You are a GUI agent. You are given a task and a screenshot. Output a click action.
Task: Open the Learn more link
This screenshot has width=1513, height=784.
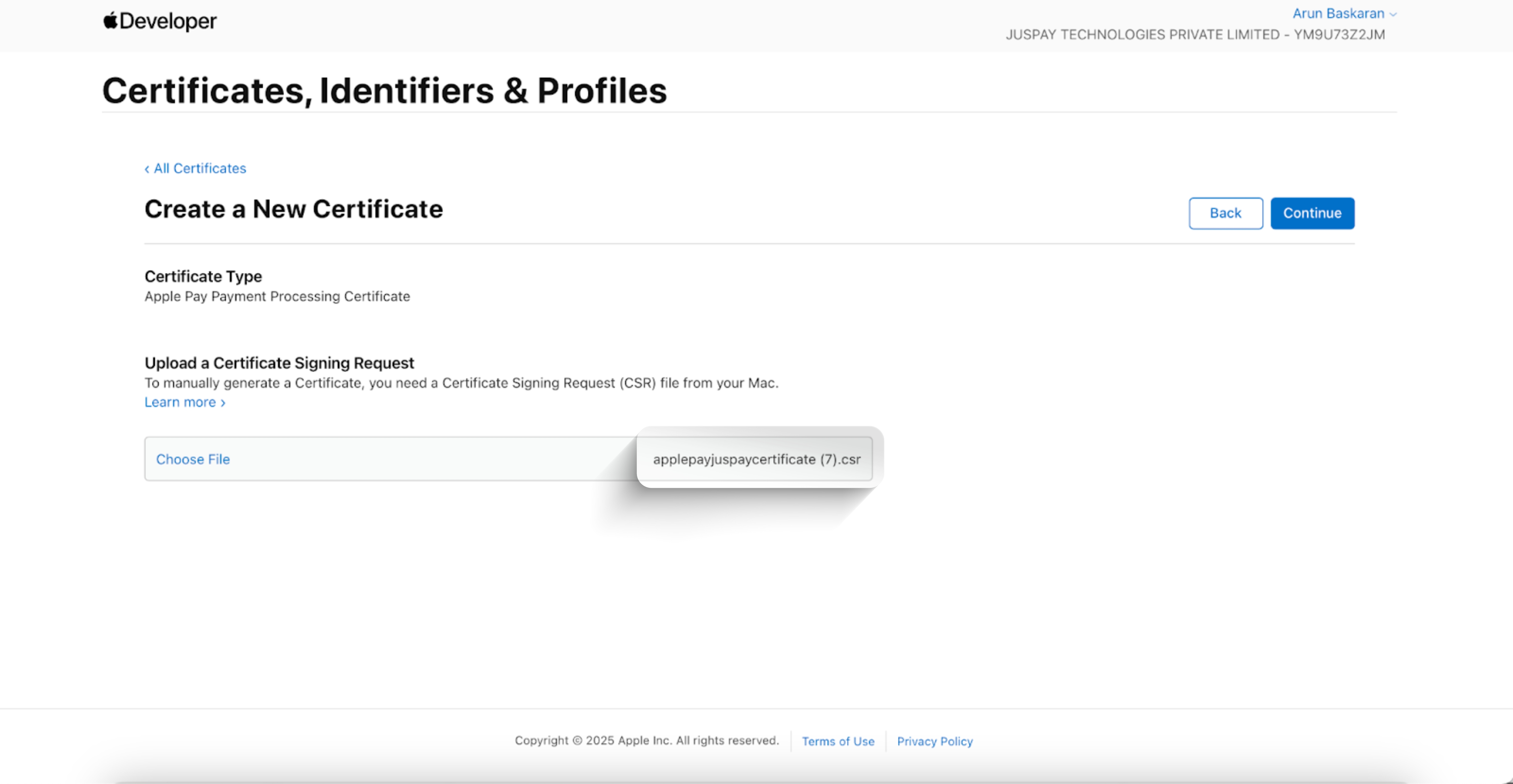pos(180,402)
